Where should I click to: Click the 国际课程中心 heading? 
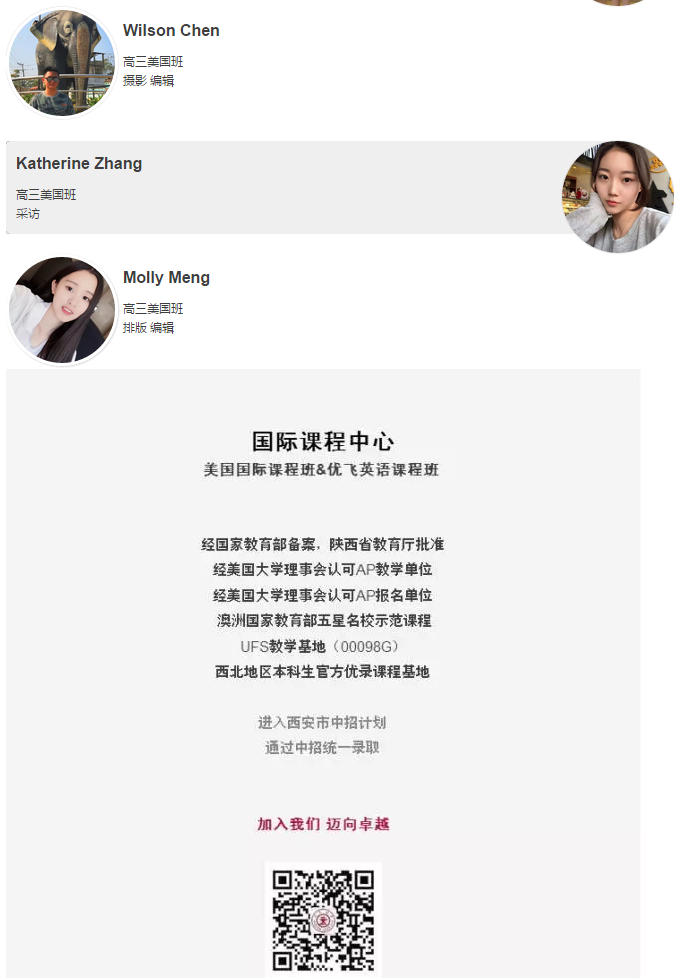point(323,442)
